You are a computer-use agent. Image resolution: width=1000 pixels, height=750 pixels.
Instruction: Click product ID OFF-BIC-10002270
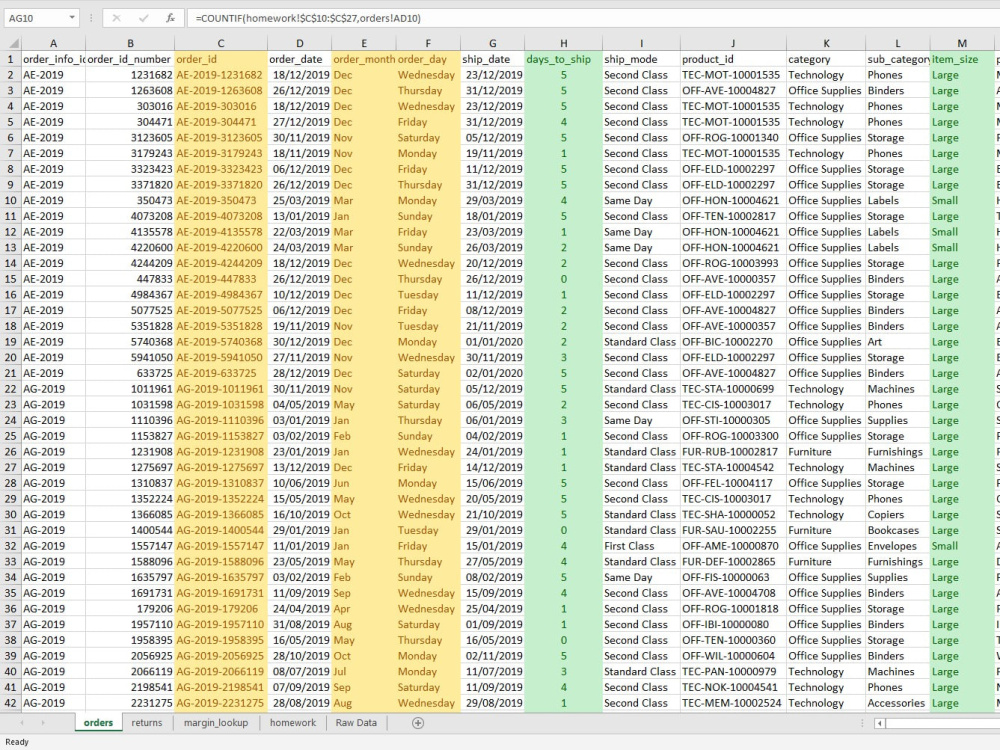pyautogui.click(x=733, y=342)
